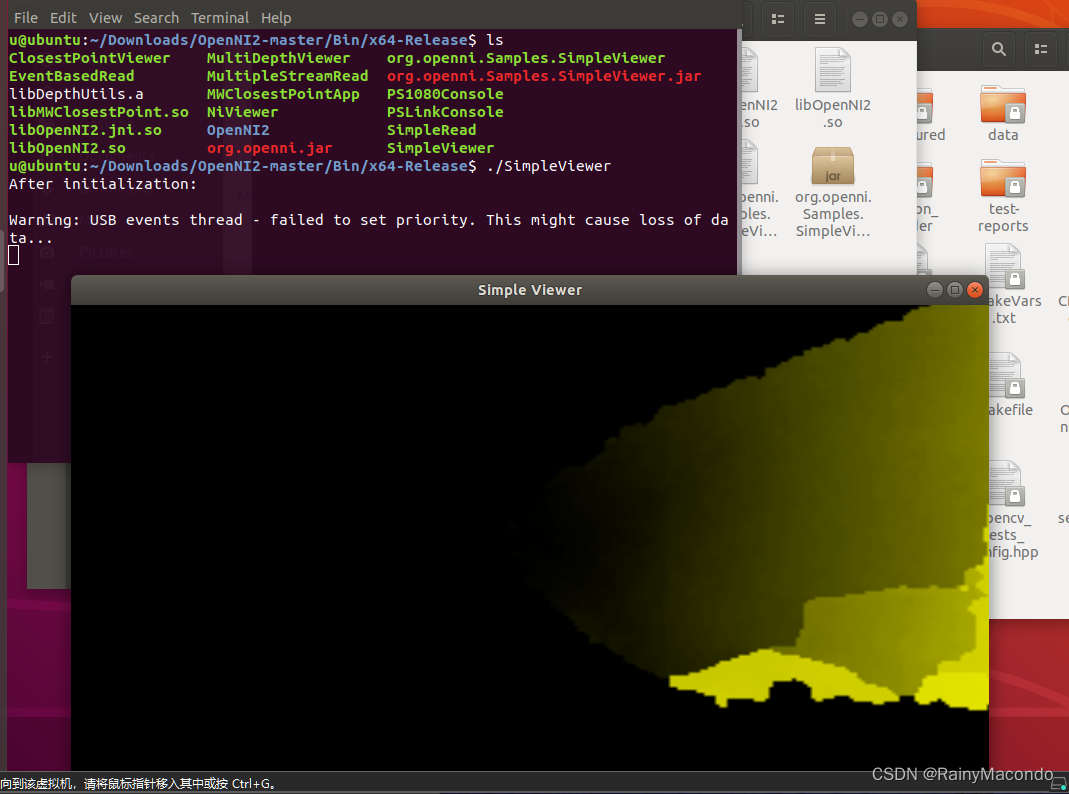Open the Terminal menu
This screenshot has height=794, width=1069.
[219, 17]
